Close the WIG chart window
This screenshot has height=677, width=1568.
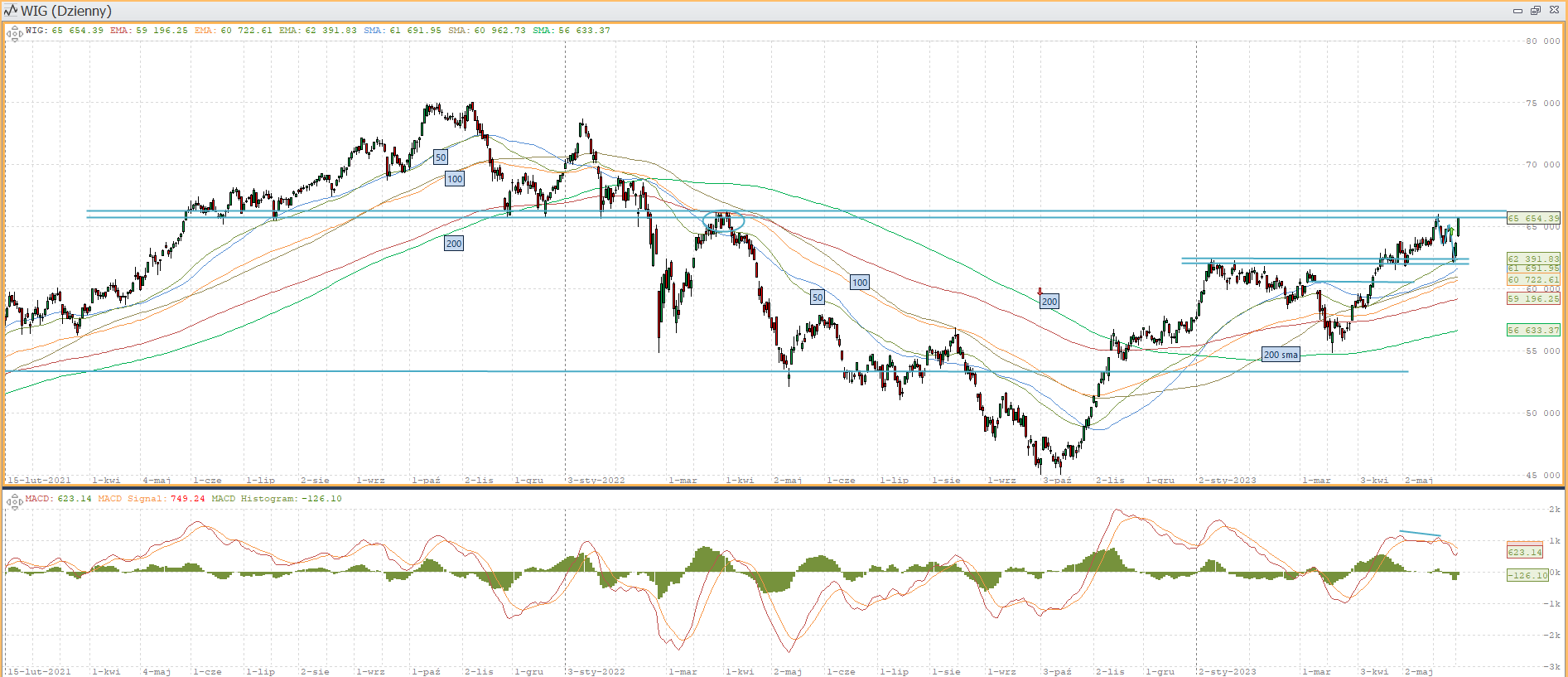click(1554, 11)
